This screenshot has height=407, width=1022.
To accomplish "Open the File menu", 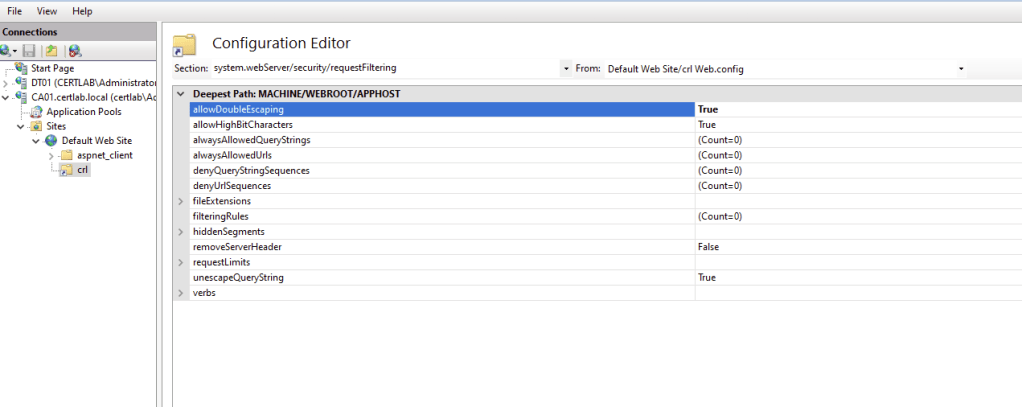I will click(15, 11).
